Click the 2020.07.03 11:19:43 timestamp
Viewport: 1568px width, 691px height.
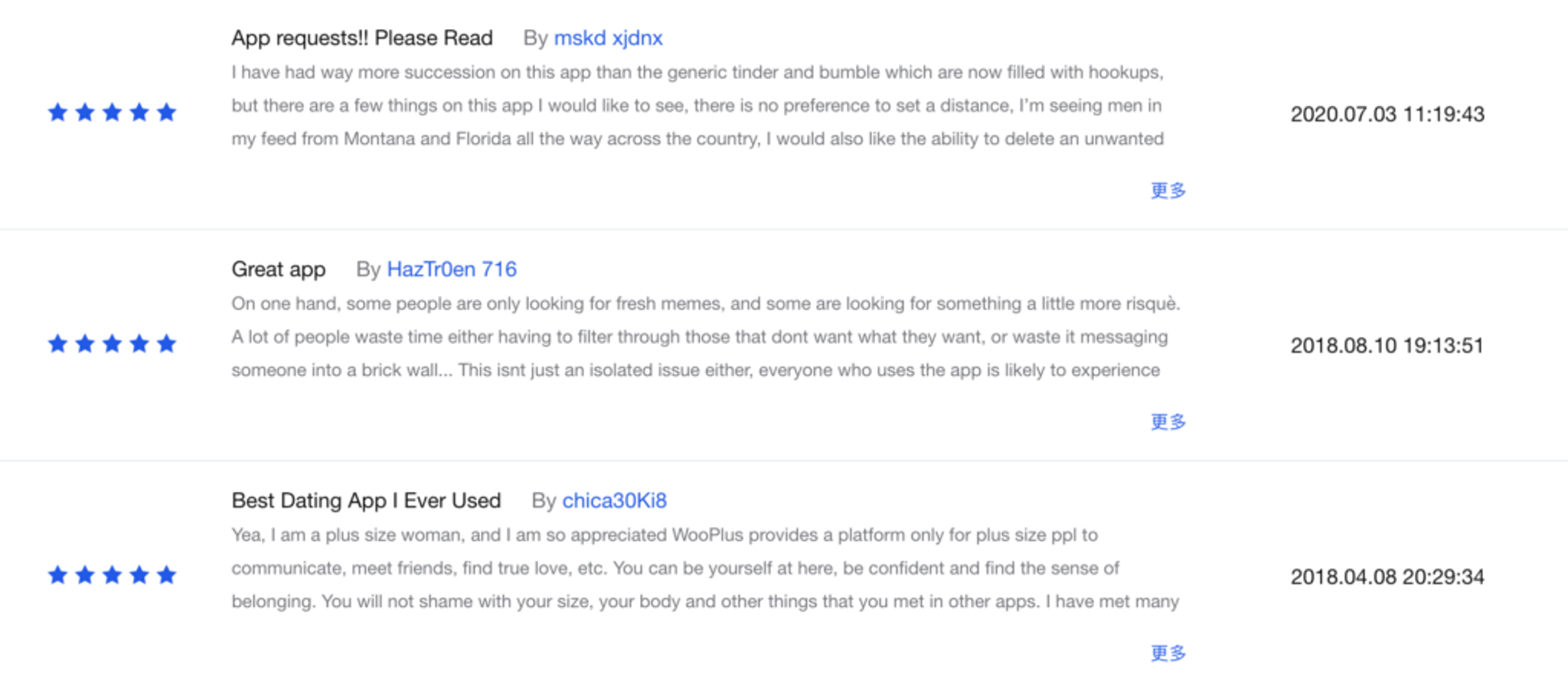click(1387, 114)
